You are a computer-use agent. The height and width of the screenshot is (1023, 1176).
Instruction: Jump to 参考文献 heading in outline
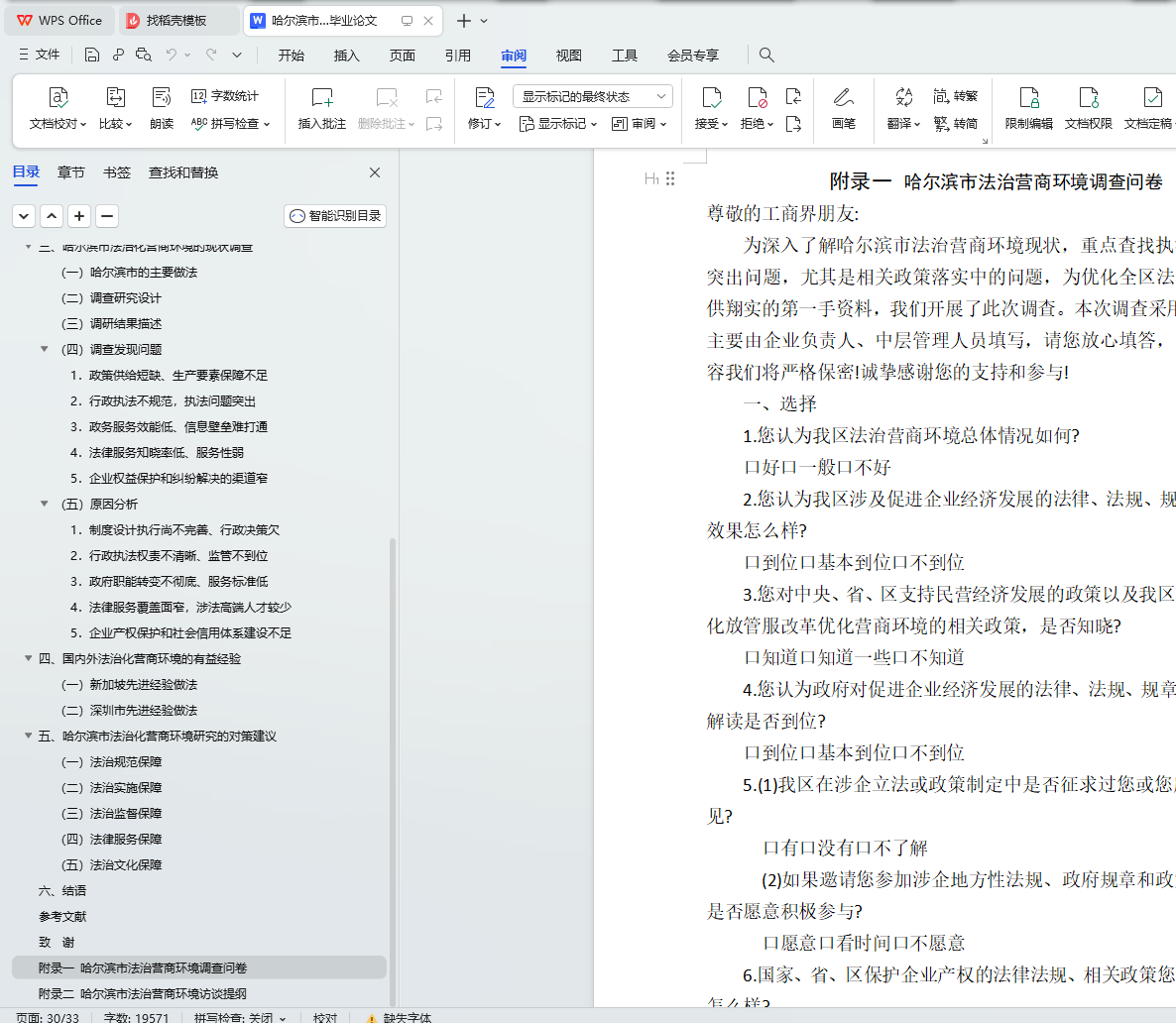pos(63,917)
